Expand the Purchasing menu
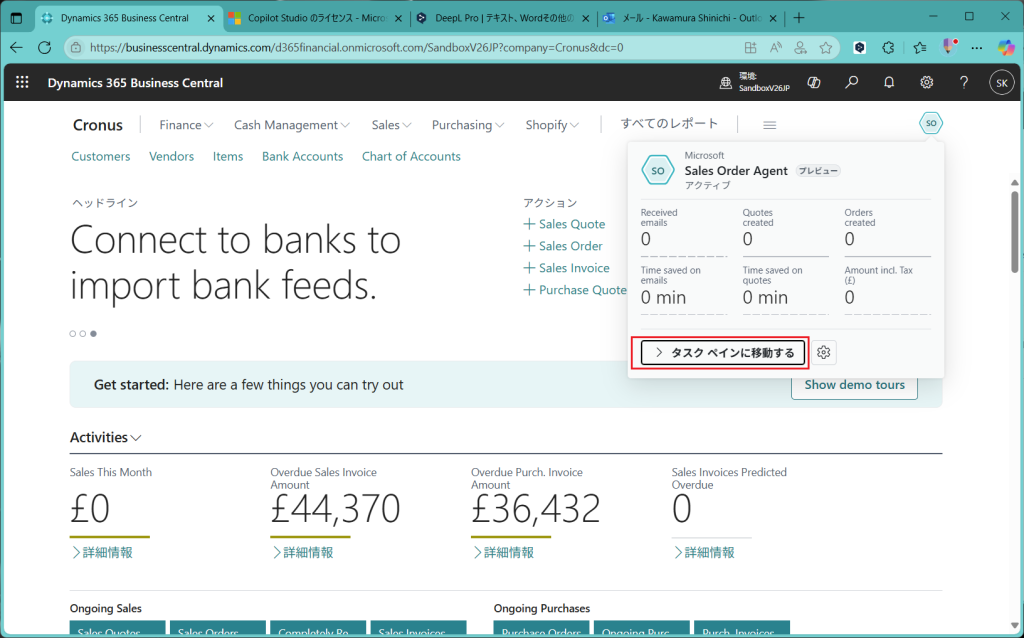The width and height of the screenshot is (1024, 638). click(x=468, y=125)
